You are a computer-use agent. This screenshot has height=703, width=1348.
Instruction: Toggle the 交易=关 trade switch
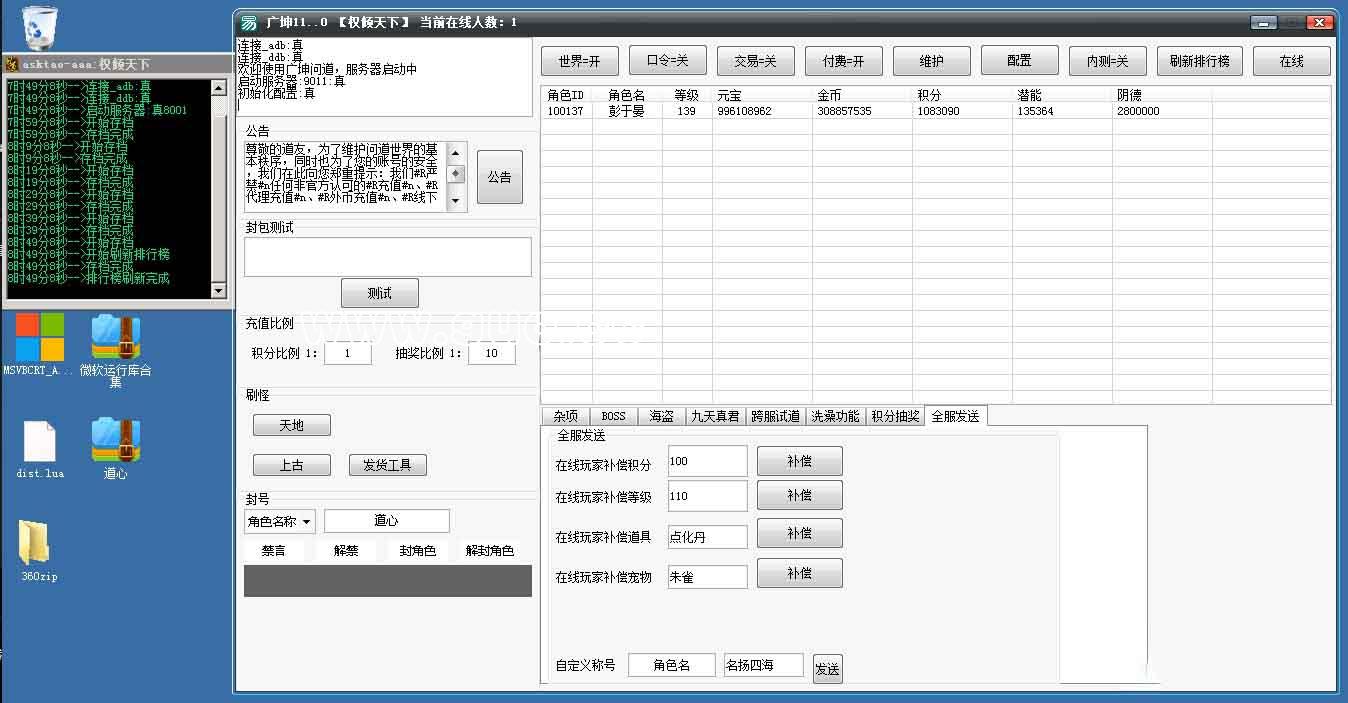(755, 61)
